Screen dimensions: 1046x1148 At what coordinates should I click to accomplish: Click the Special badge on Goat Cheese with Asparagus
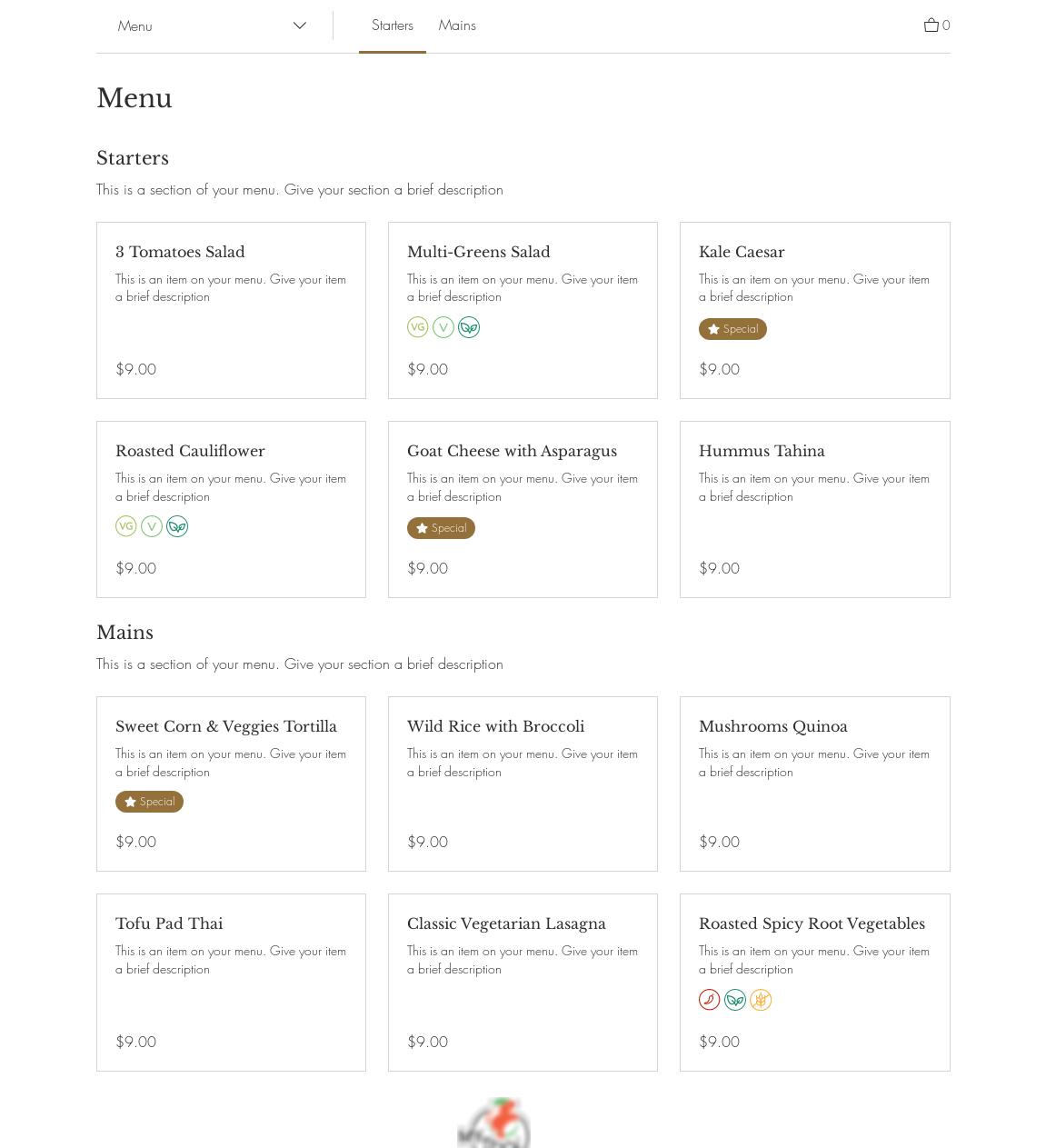pyautogui.click(x=441, y=528)
